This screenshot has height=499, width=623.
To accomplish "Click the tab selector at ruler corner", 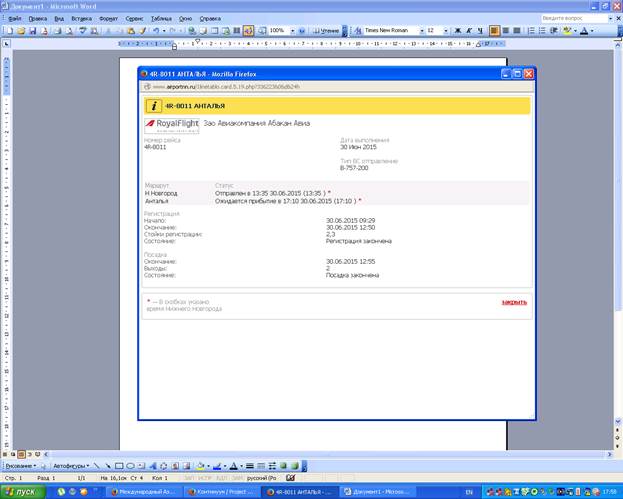I will (6, 44).
